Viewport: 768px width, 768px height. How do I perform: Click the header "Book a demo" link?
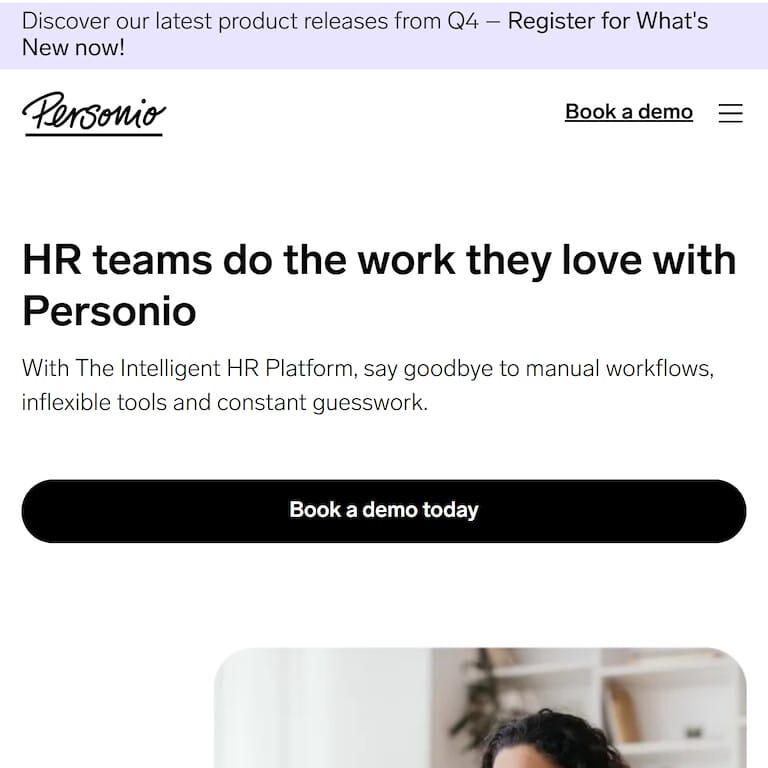[x=628, y=112]
